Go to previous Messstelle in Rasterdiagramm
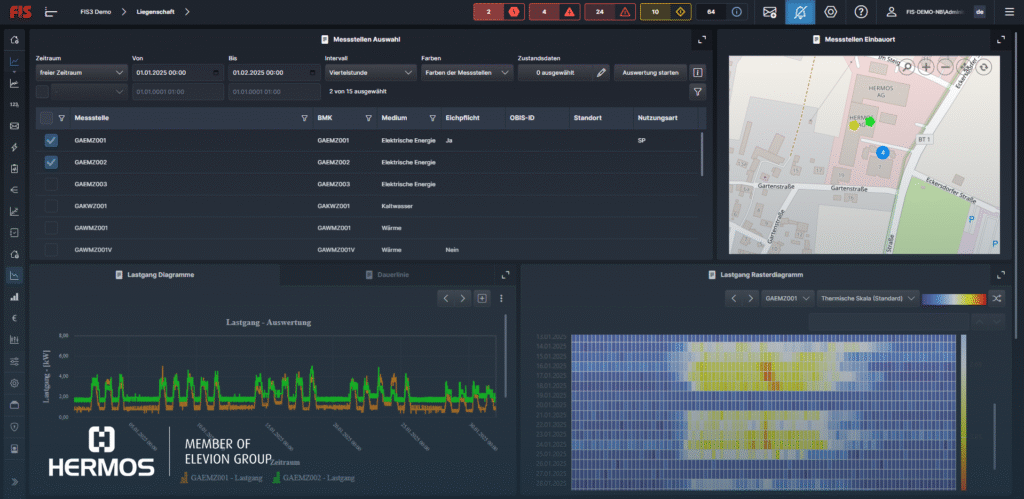This screenshot has height=499, width=1024. [734, 298]
